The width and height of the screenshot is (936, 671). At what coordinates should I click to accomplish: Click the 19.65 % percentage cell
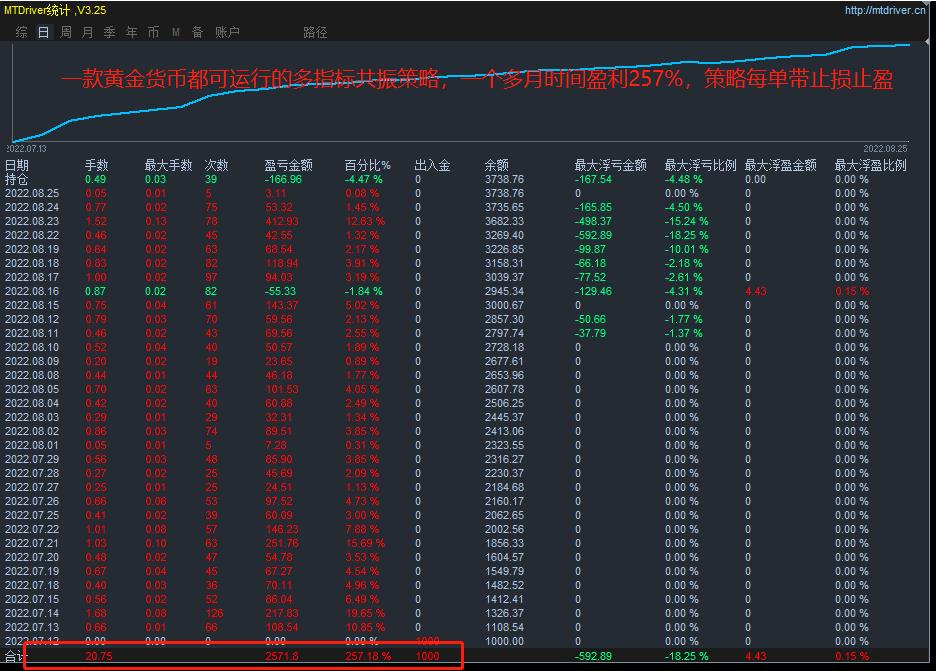(x=365, y=613)
